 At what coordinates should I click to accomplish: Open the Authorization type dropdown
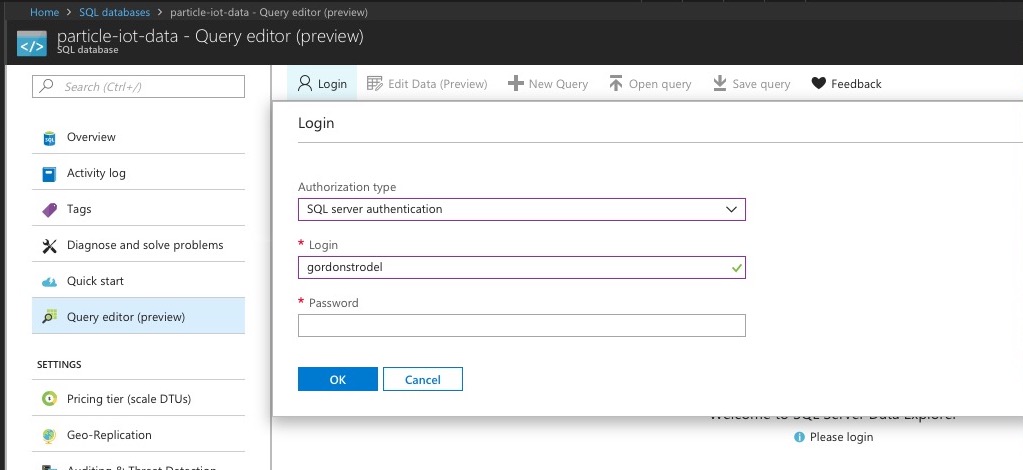click(521, 210)
